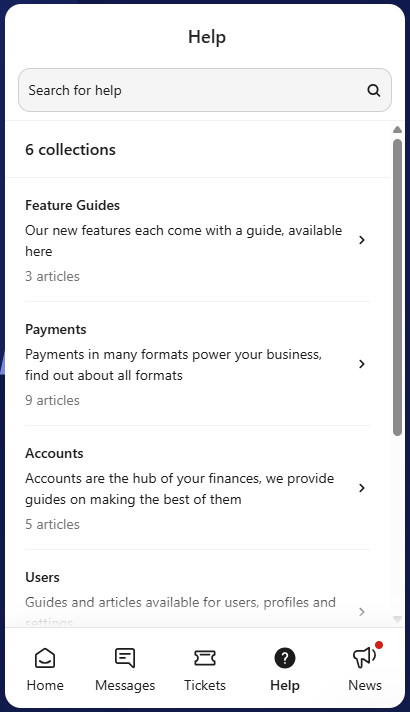The width and height of the screenshot is (410, 712).
Task: Open the Users collection title
Action: pos(42,577)
